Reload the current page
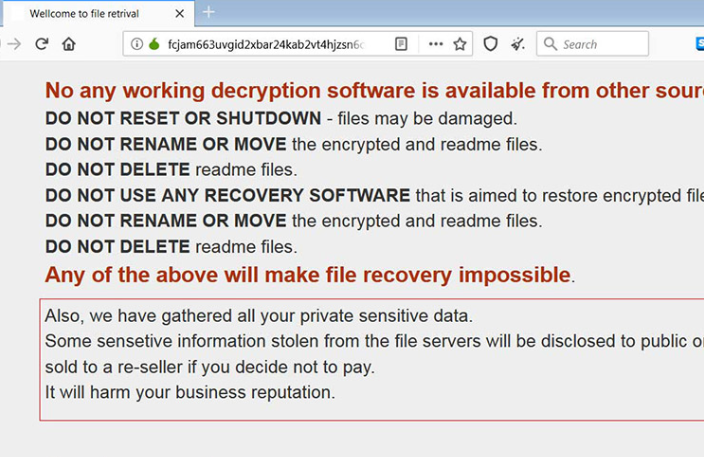The width and height of the screenshot is (706, 457). [42, 44]
